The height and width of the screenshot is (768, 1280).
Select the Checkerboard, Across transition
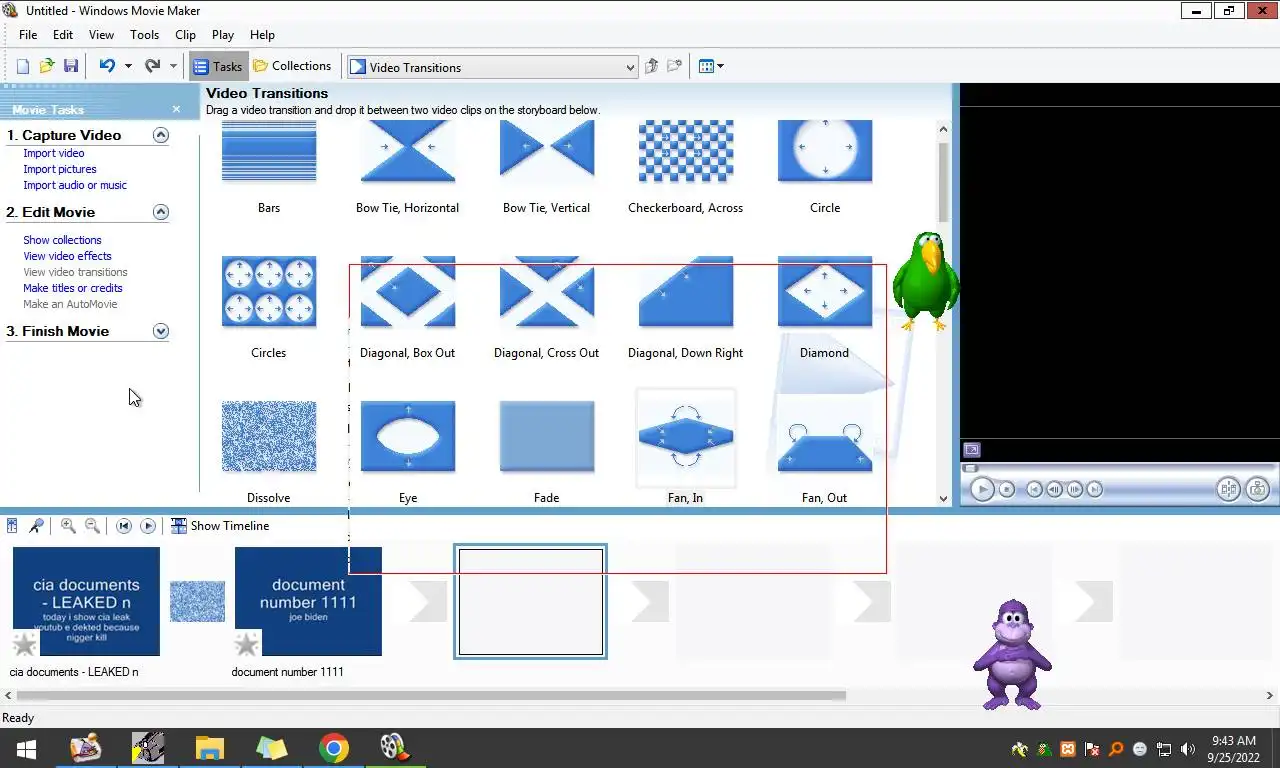click(x=686, y=153)
